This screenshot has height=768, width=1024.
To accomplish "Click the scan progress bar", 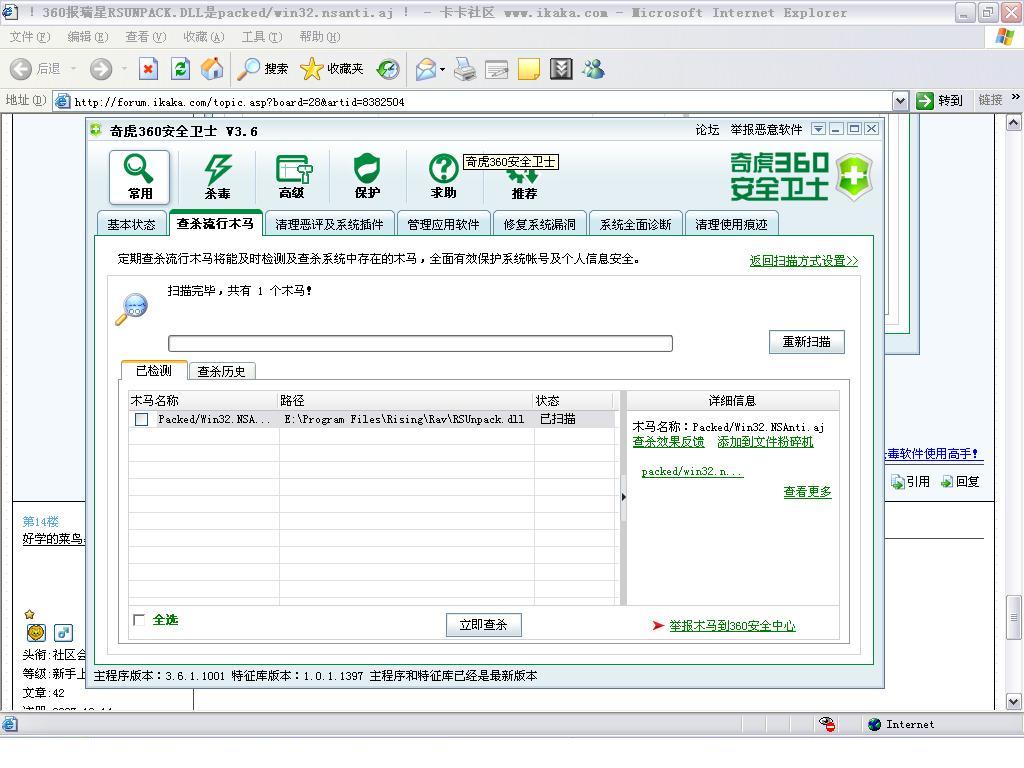I will [420, 344].
